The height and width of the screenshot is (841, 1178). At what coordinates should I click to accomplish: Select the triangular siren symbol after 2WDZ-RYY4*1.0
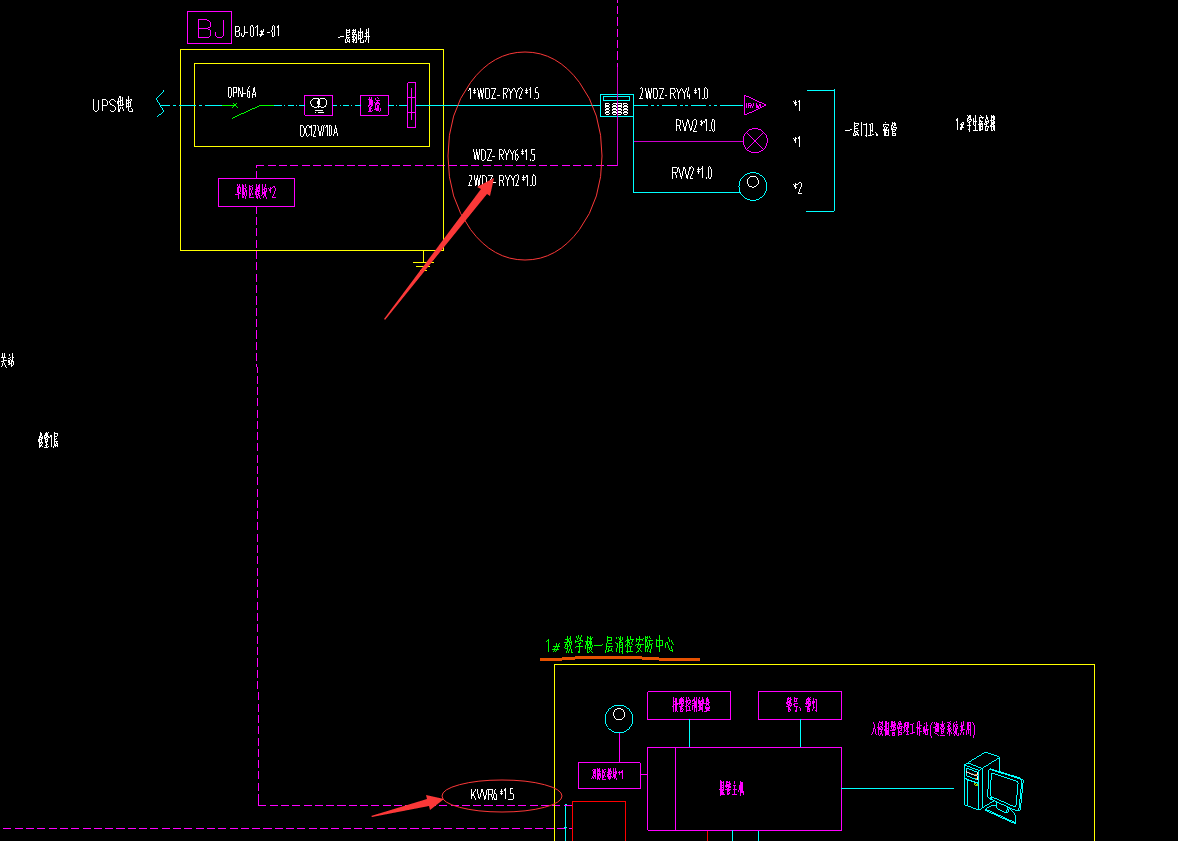click(x=755, y=105)
